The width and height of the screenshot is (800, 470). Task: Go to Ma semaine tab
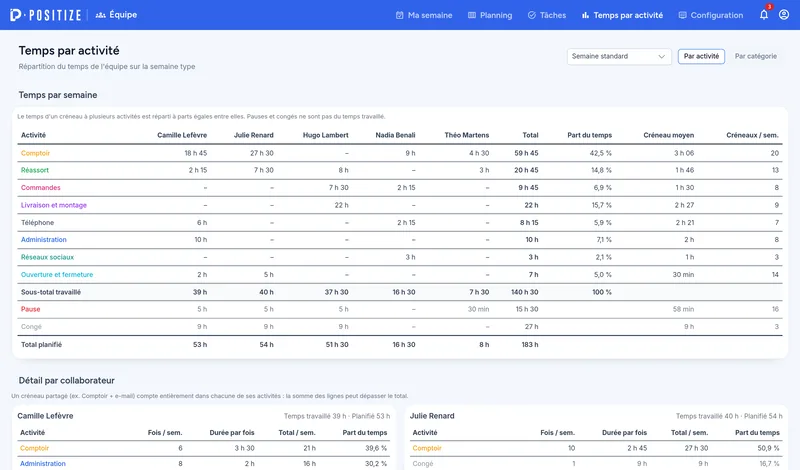[424, 15]
